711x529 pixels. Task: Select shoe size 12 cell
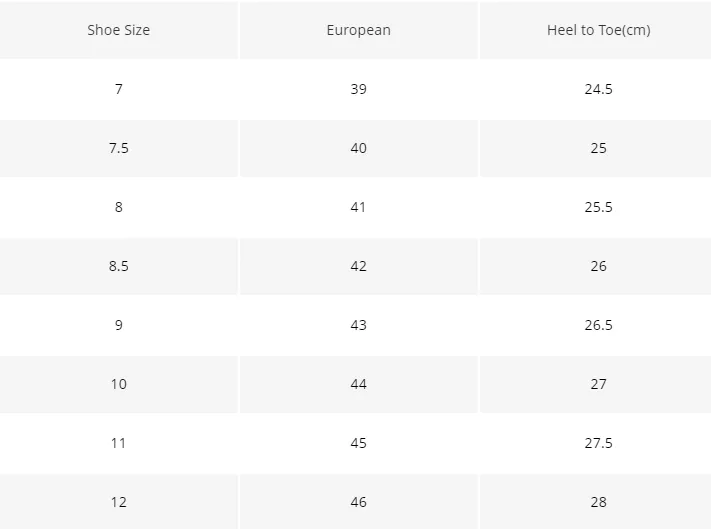click(x=118, y=502)
